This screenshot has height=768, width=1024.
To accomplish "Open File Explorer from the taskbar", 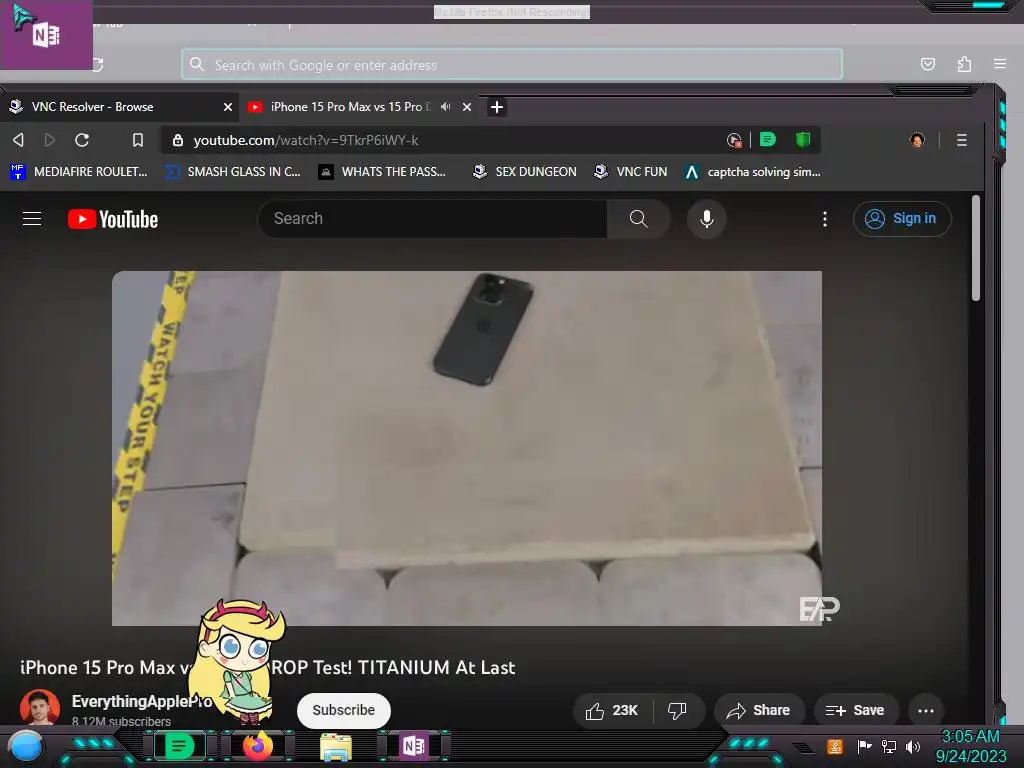I will tap(336, 747).
